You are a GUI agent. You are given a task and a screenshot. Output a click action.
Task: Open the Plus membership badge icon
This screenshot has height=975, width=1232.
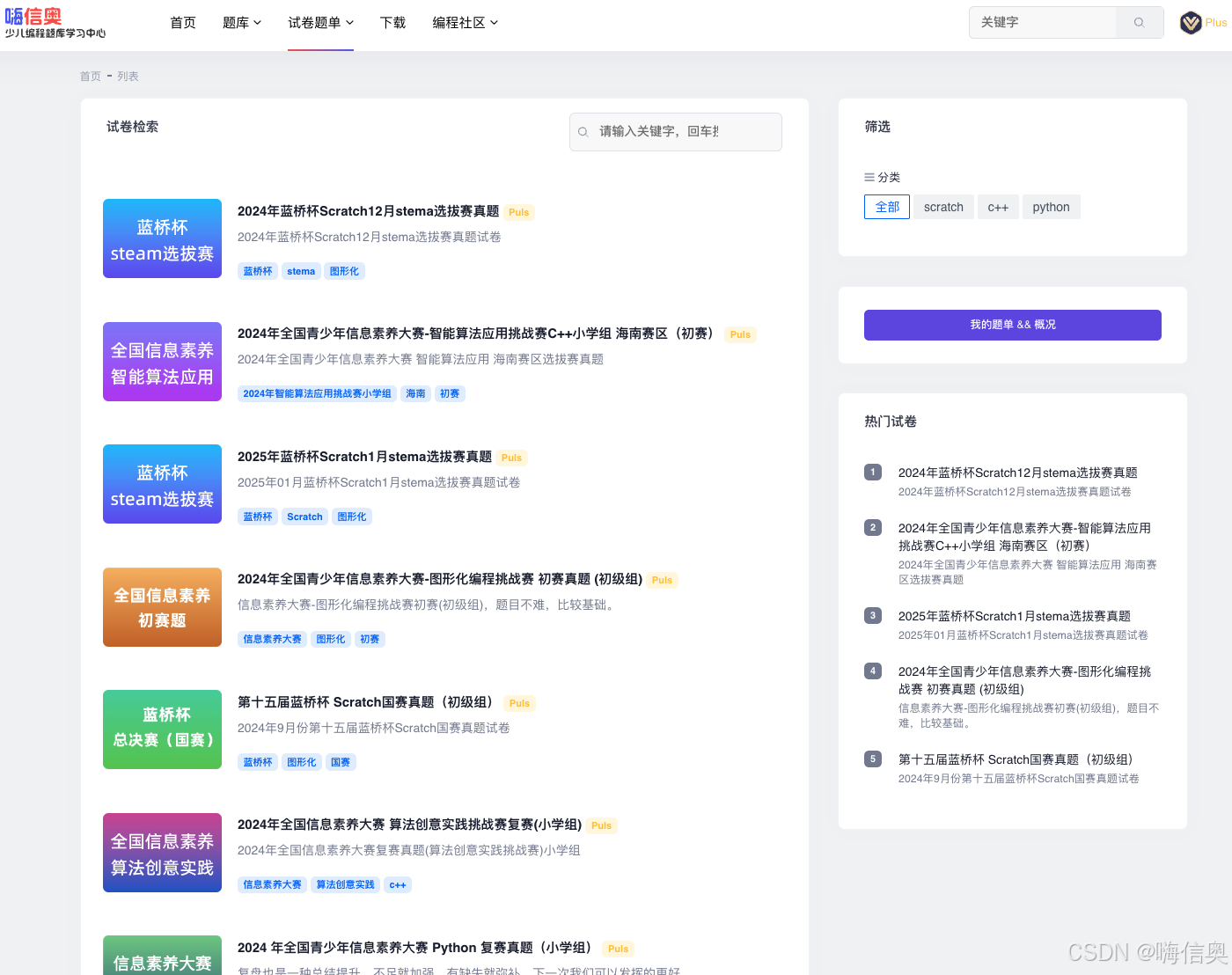point(1191,23)
